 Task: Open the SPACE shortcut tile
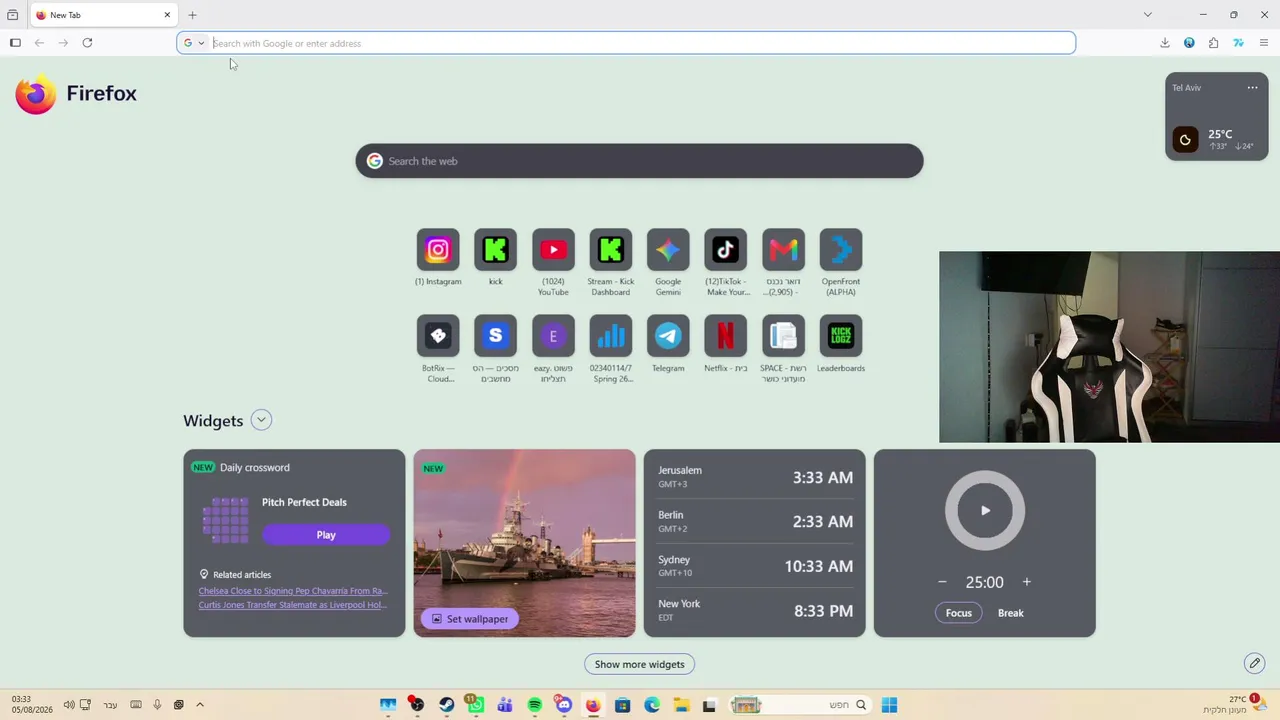point(783,336)
